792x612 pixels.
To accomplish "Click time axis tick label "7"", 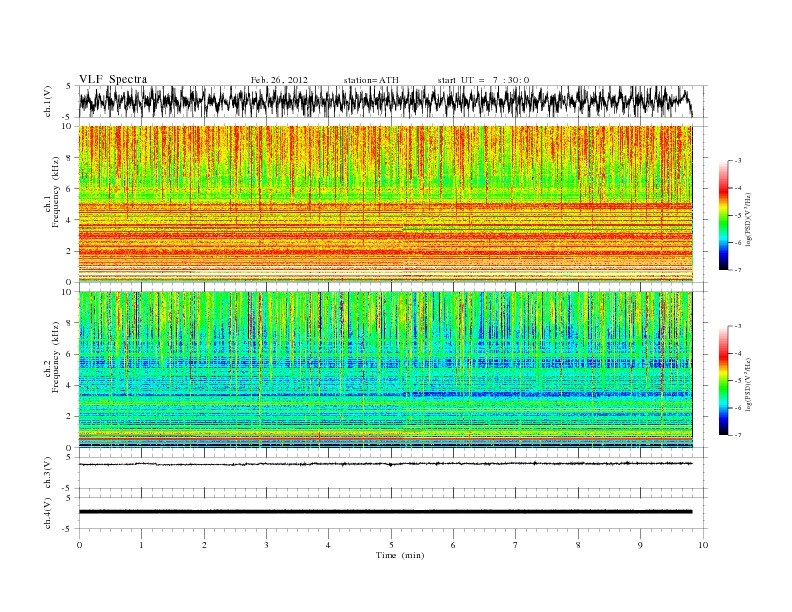I will pyautogui.click(x=516, y=545).
